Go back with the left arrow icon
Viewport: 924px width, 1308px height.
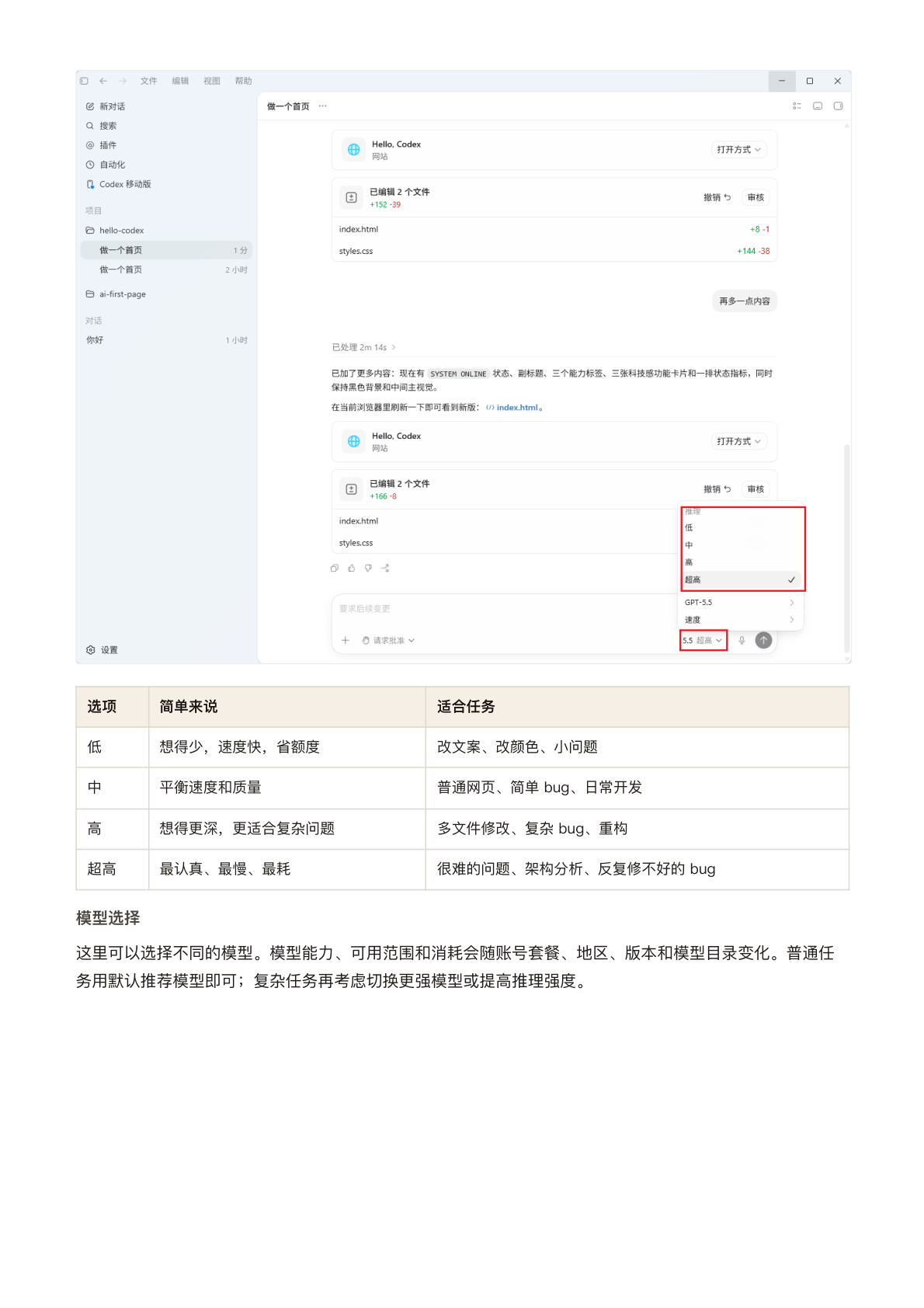[103, 81]
